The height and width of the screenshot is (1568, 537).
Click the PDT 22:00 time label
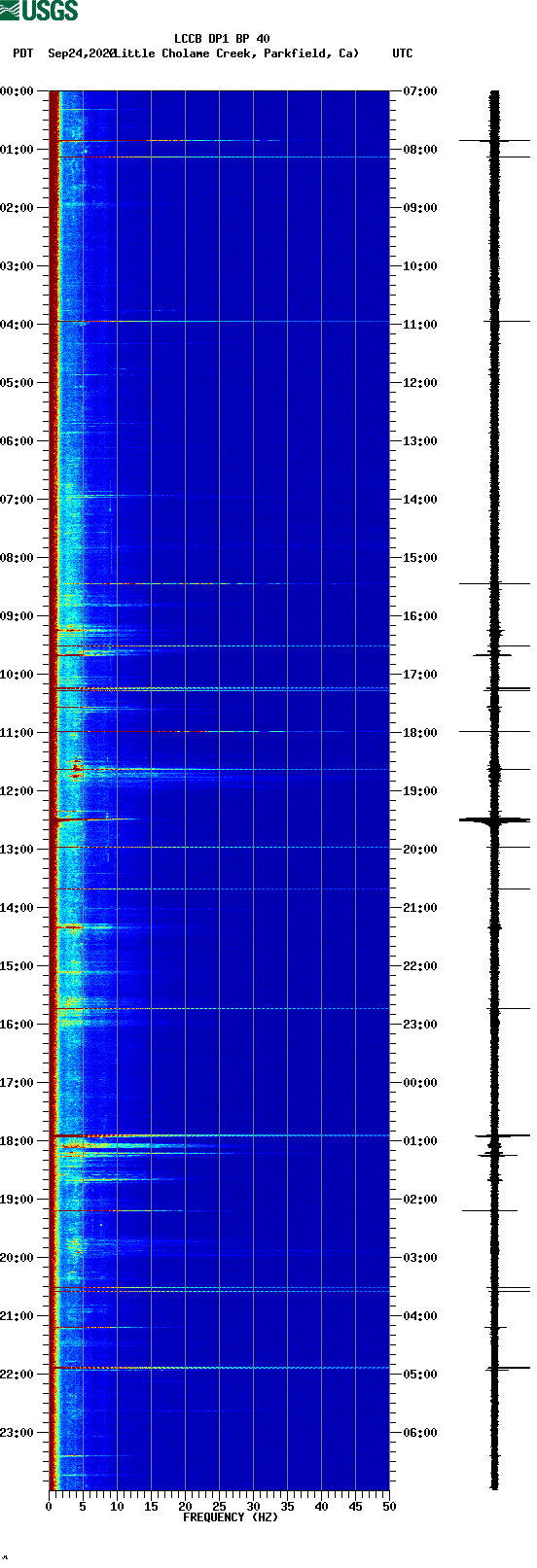pyautogui.click(x=18, y=1375)
